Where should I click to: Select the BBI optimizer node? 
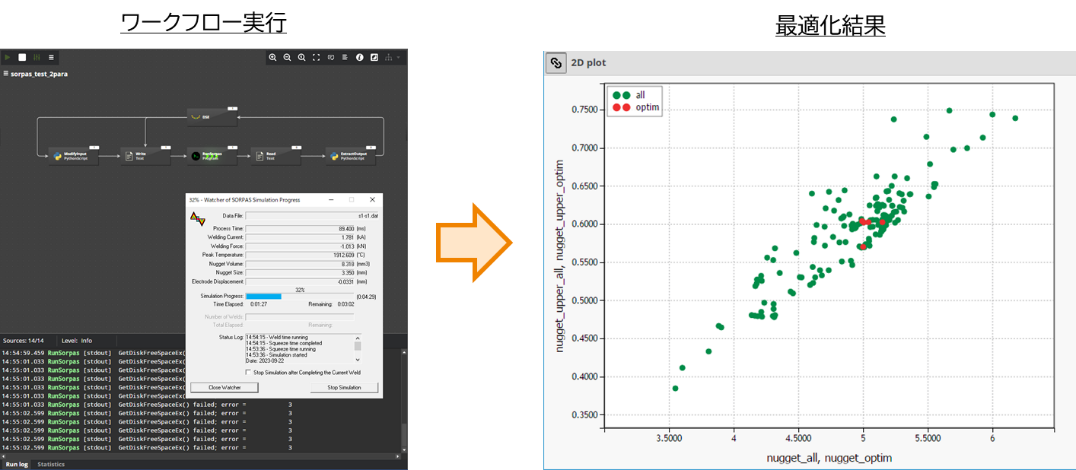point(212,117)
